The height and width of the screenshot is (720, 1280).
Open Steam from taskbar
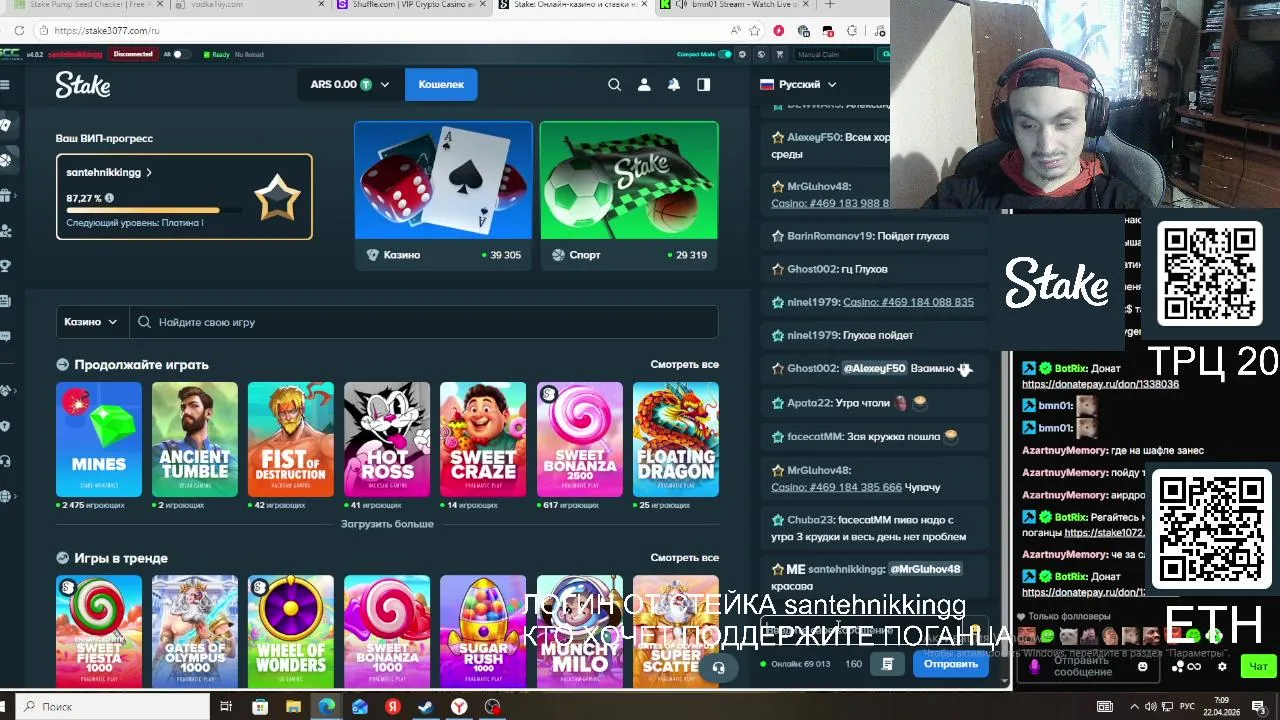tap(426, 707)
